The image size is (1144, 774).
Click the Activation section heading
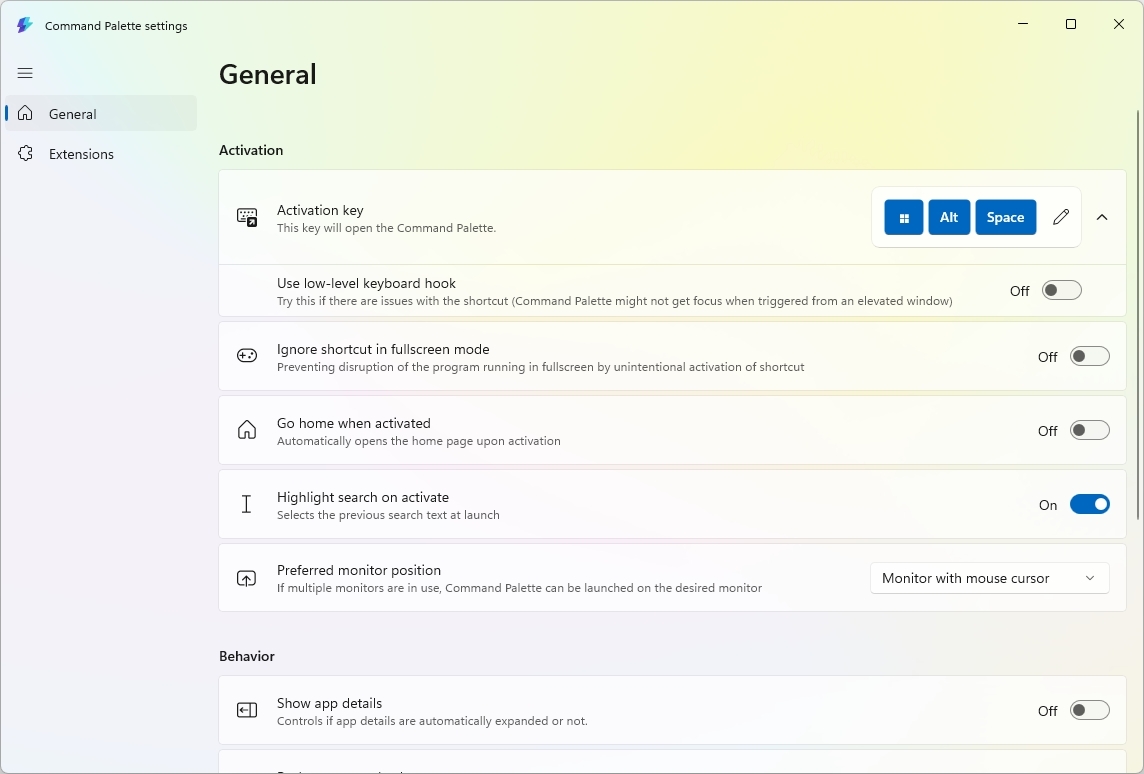(251, 150)
